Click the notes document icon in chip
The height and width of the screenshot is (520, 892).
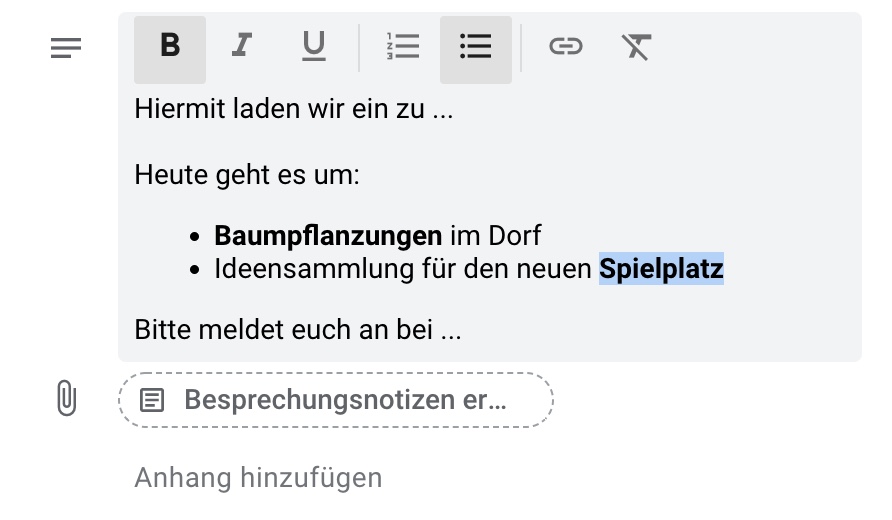pos(152,400)
